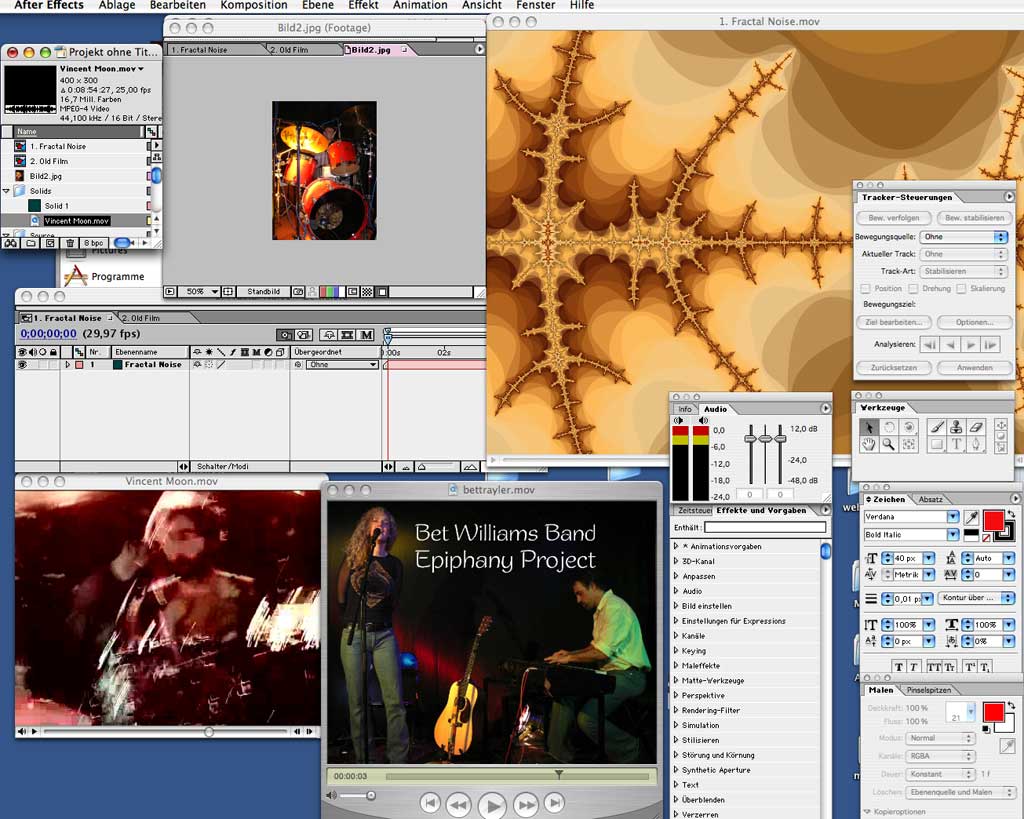Viewport: 1024px width, 819px height.
Task: Click Schalter/Modi button in timeline
Action: [223, 466]
